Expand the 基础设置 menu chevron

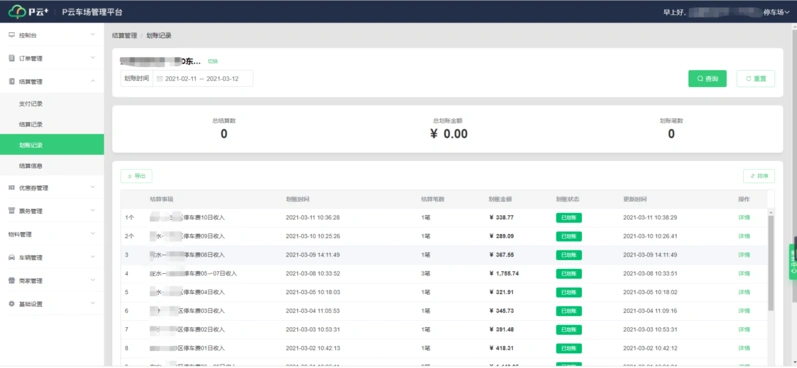pos(93,303)
